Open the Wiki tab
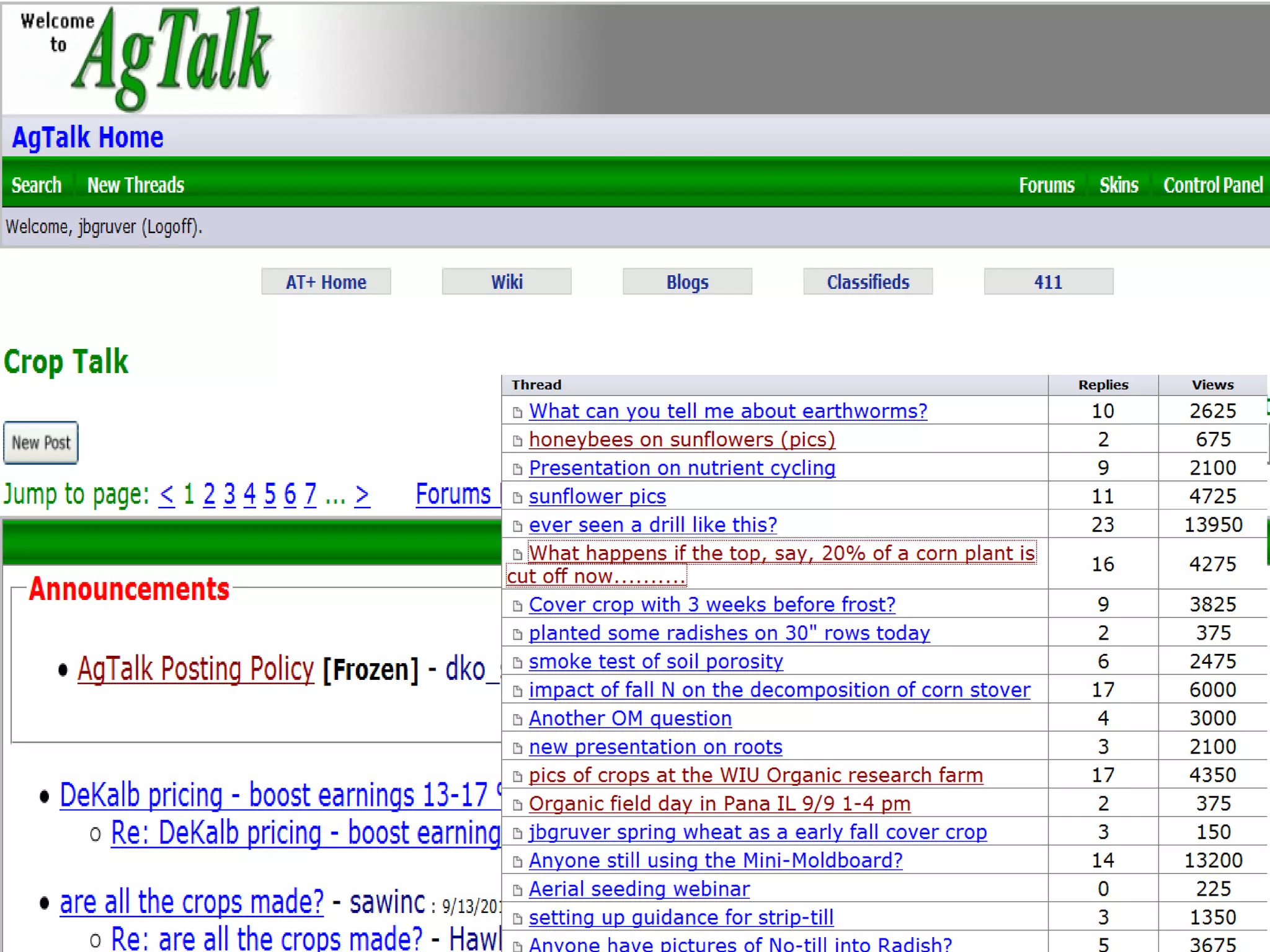The height and width of the screenshot is (952, 1270). coord(507,282)
